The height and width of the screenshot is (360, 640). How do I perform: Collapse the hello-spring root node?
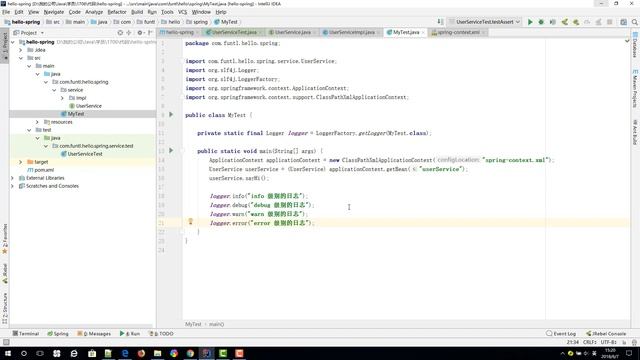click(x=13, y=42)
